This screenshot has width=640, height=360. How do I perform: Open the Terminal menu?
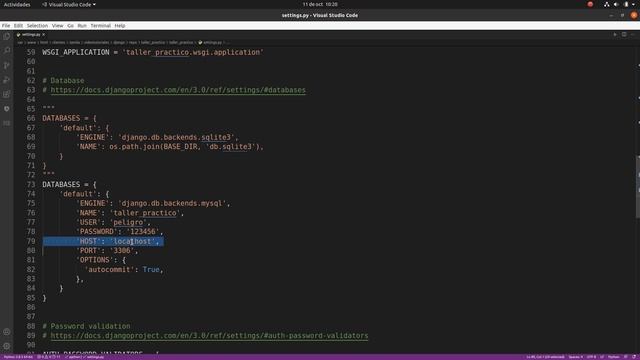[100, 26]
